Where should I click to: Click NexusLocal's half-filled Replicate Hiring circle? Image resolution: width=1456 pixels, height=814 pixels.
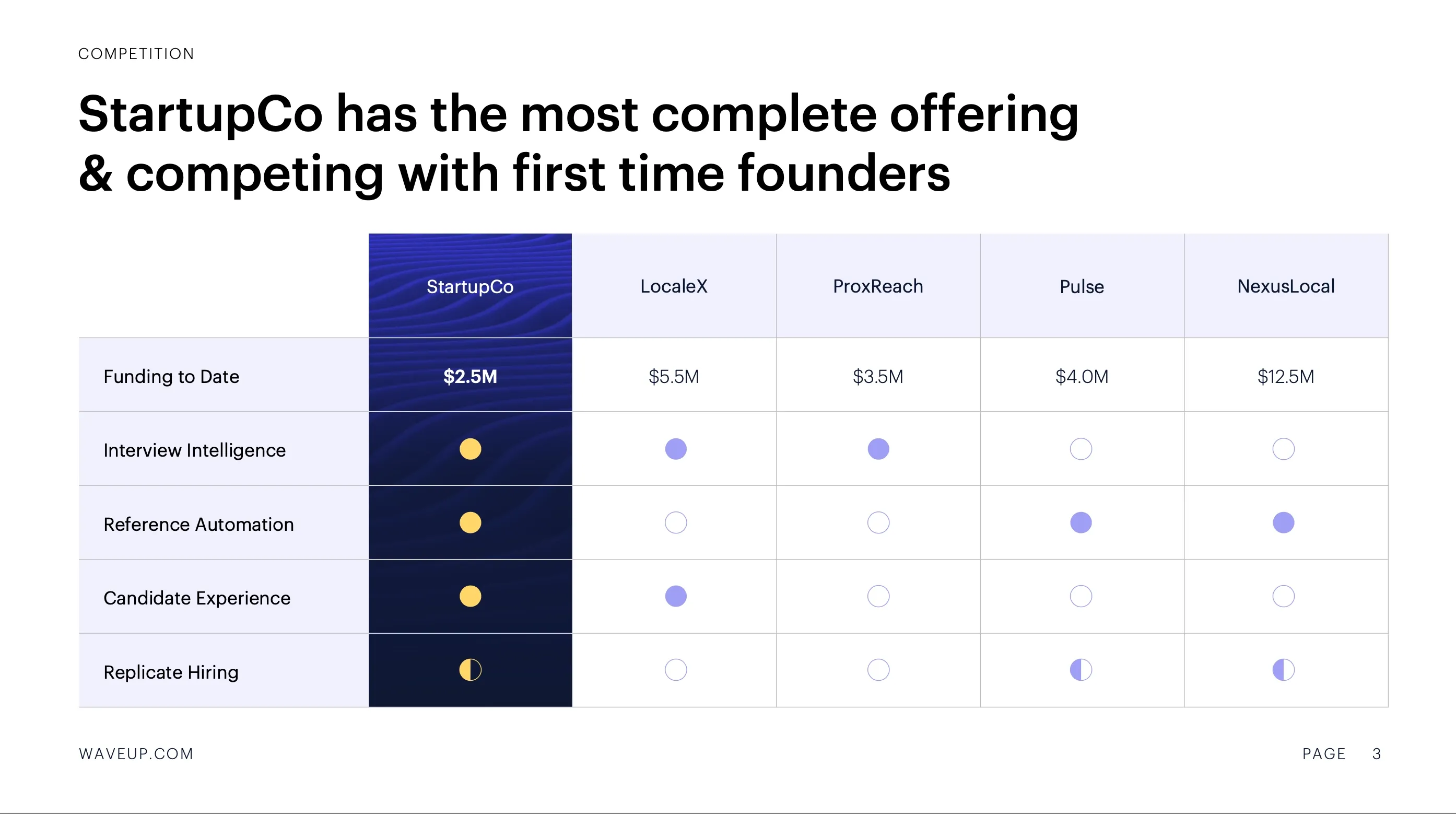(1283, 670)
